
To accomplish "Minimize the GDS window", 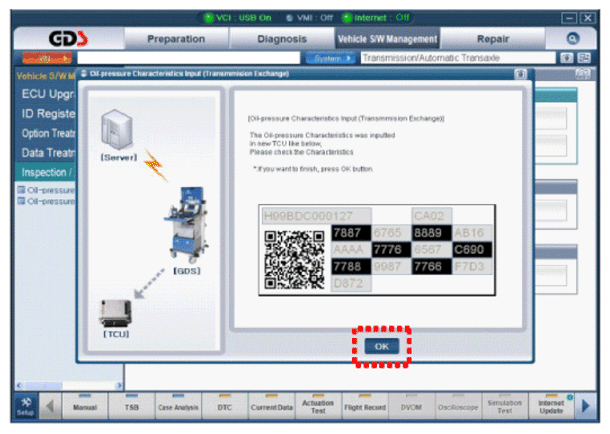I will (x=568, y=18).
